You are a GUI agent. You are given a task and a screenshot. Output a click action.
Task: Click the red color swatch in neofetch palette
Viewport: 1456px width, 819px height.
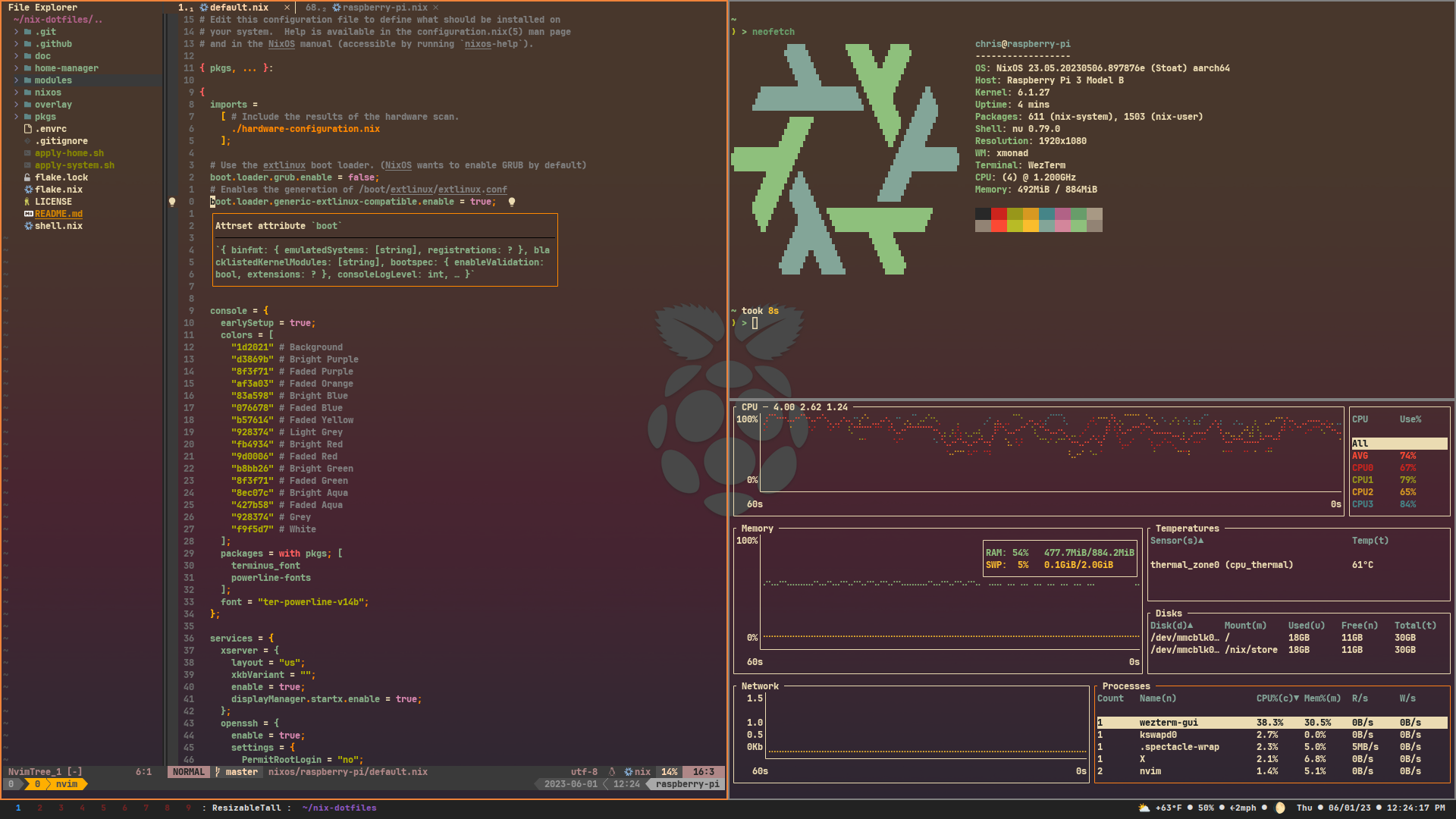click(999, 214)
